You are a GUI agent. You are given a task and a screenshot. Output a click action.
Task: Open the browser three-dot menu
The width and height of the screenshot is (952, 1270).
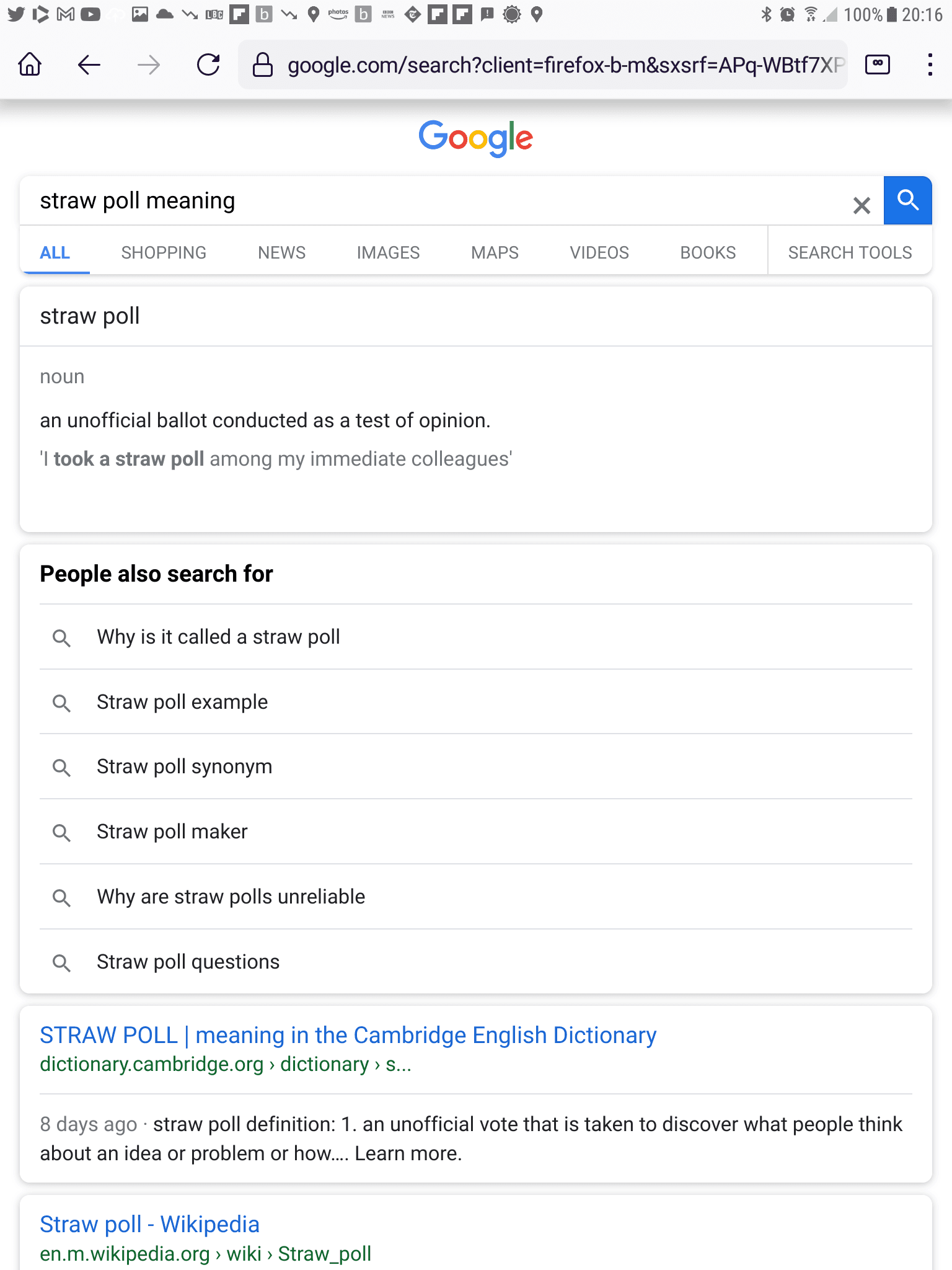coord(930,64)
